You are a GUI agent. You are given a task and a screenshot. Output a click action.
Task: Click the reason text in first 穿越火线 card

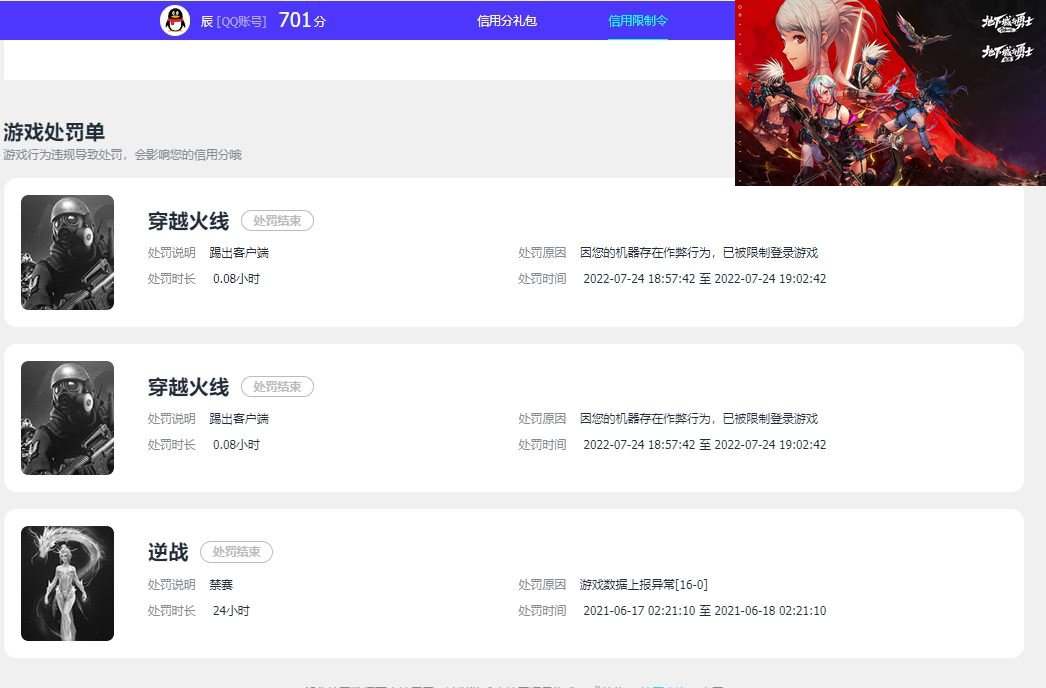click(x=698, y=253)
